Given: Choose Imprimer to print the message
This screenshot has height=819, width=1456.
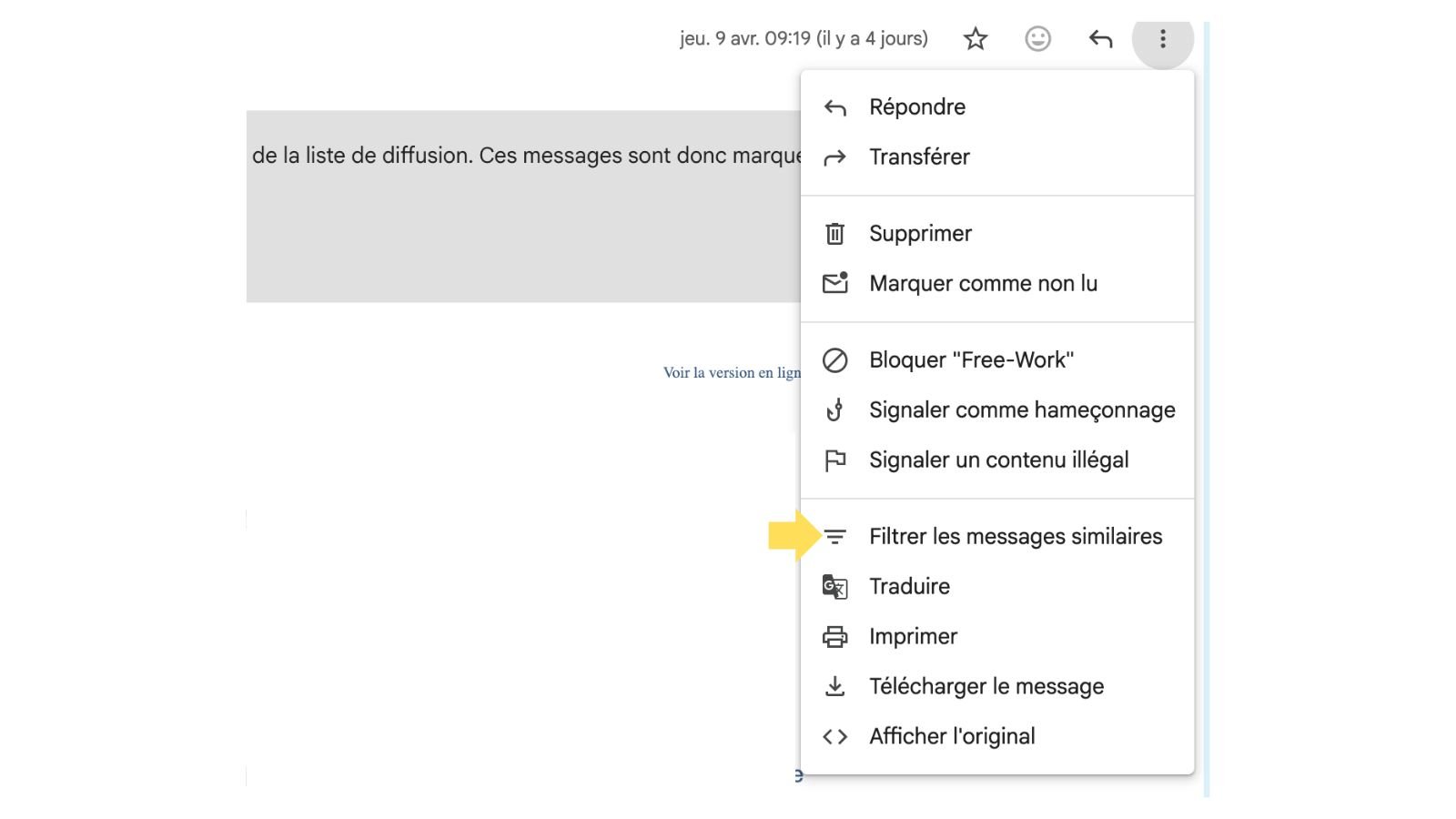Looking at the screenshot, I should (997, 637).
